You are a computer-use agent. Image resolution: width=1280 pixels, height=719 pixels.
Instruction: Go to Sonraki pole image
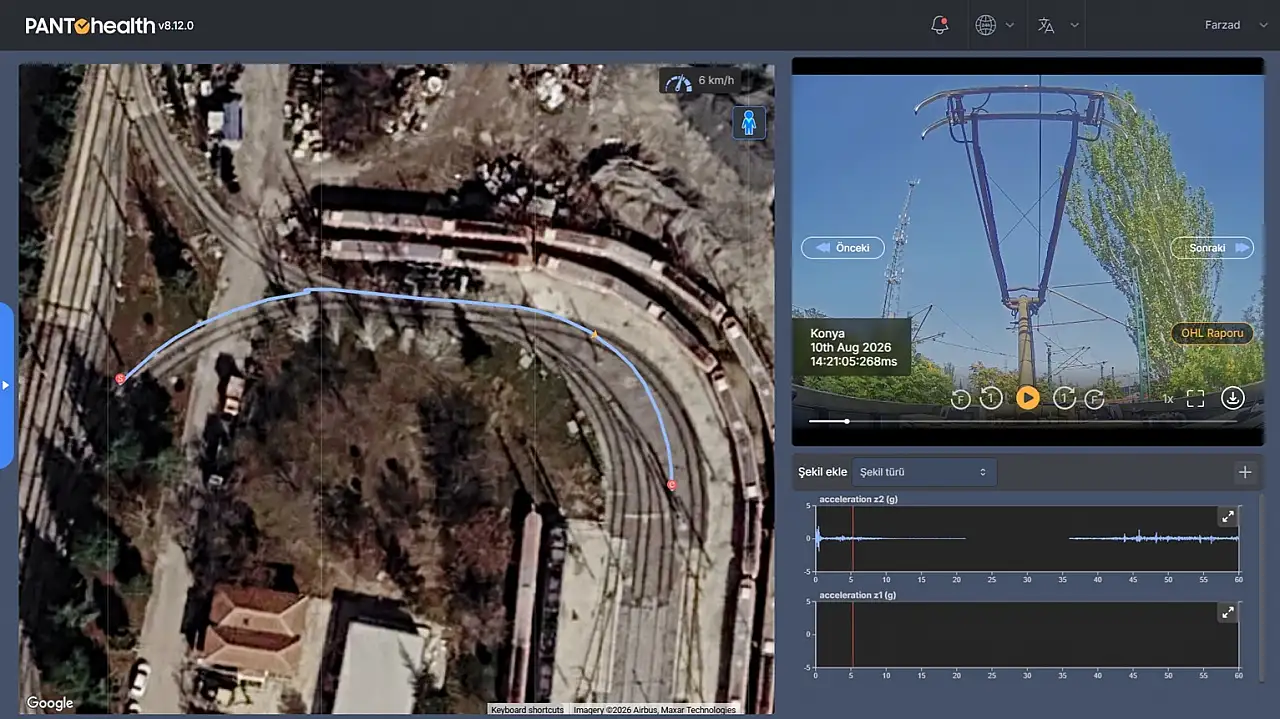point(1212,247)
